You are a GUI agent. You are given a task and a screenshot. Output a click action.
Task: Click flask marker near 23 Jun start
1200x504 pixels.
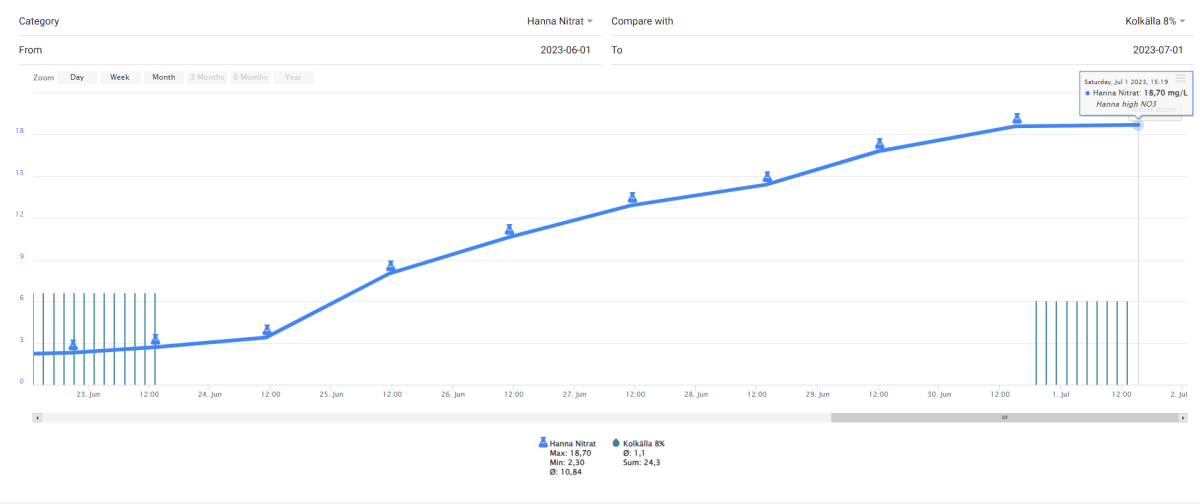[x=73, y=345]
